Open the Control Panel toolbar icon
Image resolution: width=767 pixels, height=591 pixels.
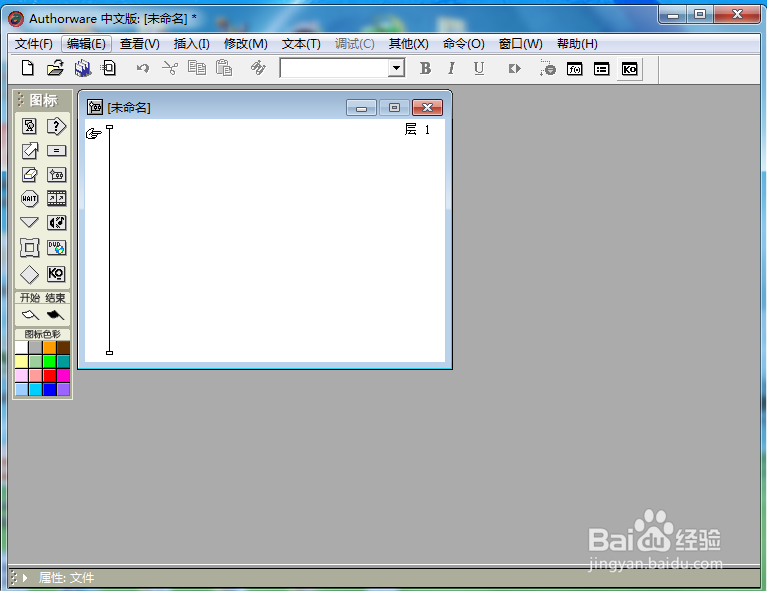click(547, 68)
